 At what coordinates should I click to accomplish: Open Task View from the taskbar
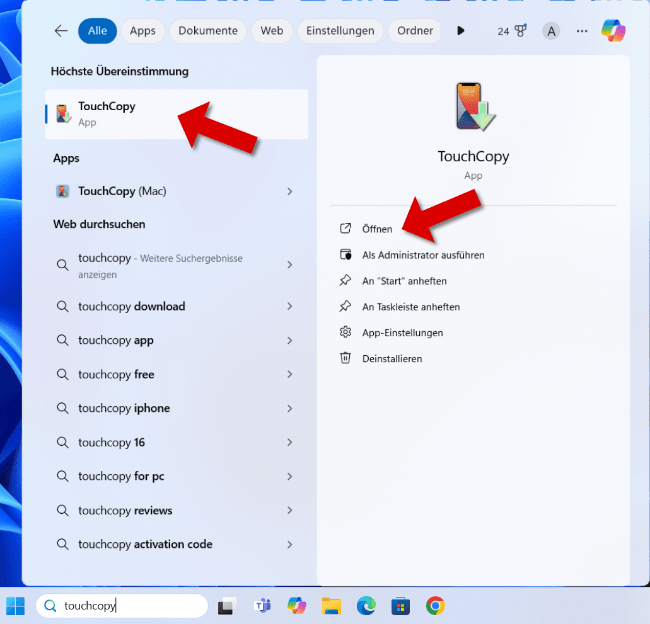point(227,606)
